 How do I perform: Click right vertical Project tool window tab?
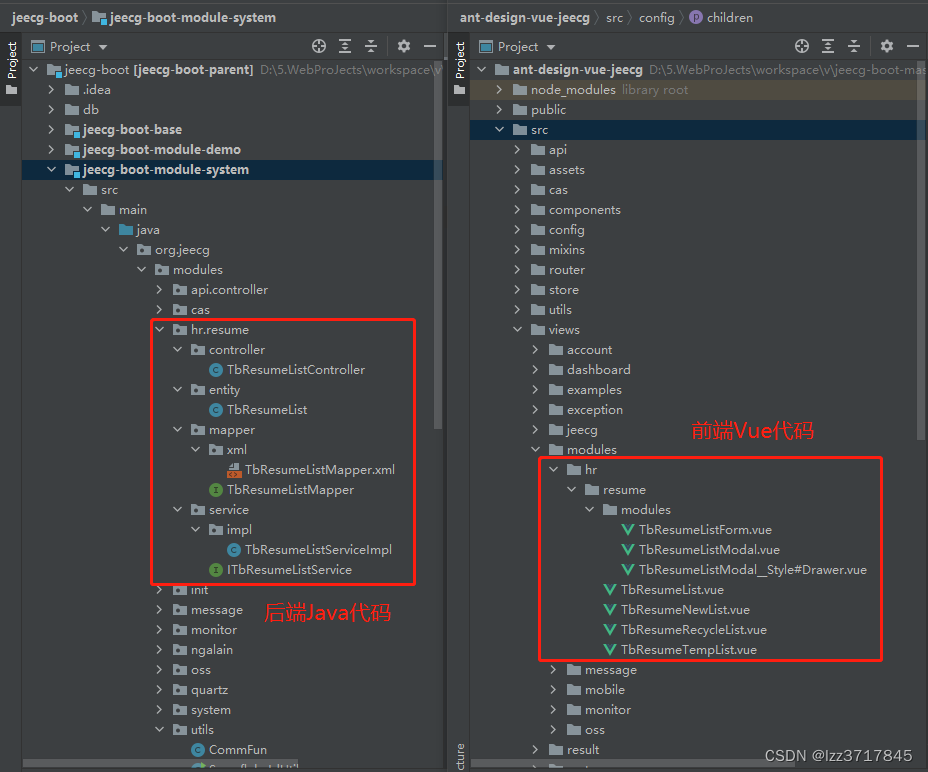459,67
